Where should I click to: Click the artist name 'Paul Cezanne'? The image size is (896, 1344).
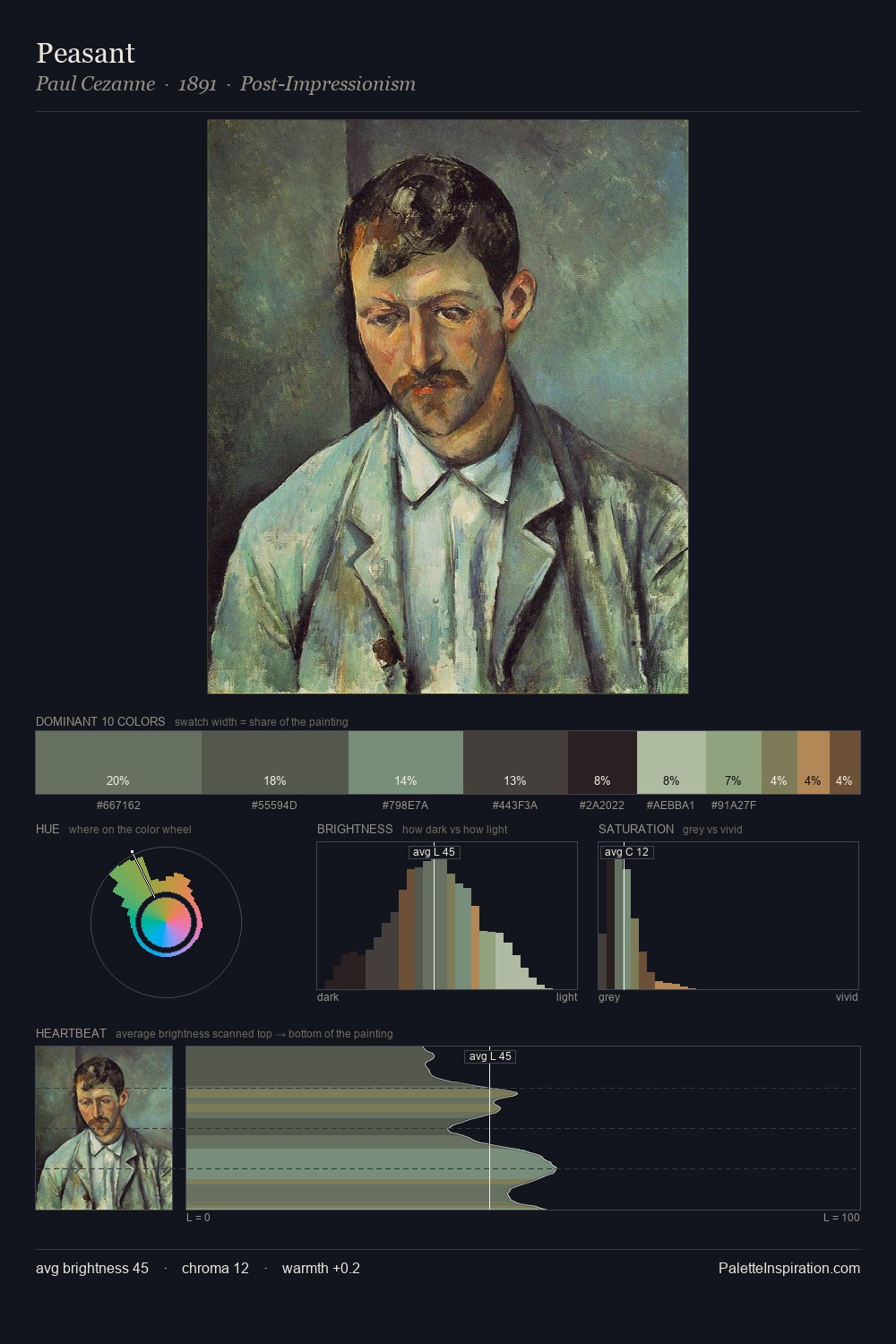pyautogui.click(x=95, y=84)
